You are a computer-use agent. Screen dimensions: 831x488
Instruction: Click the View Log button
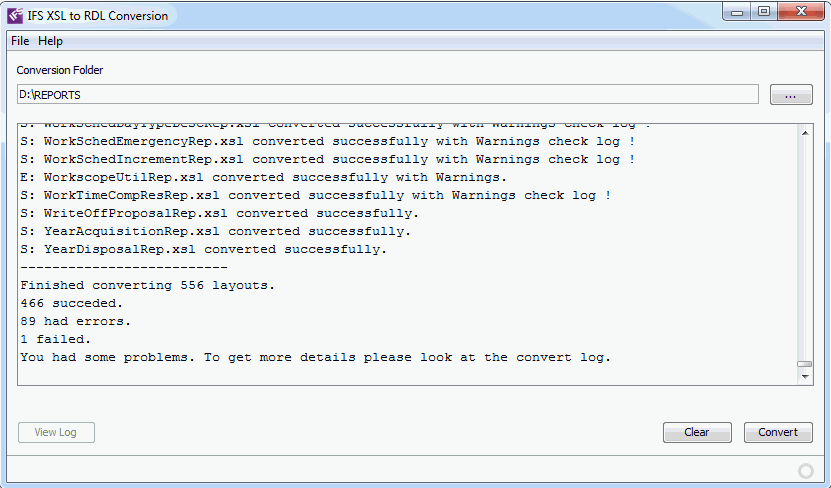[55, 432]
